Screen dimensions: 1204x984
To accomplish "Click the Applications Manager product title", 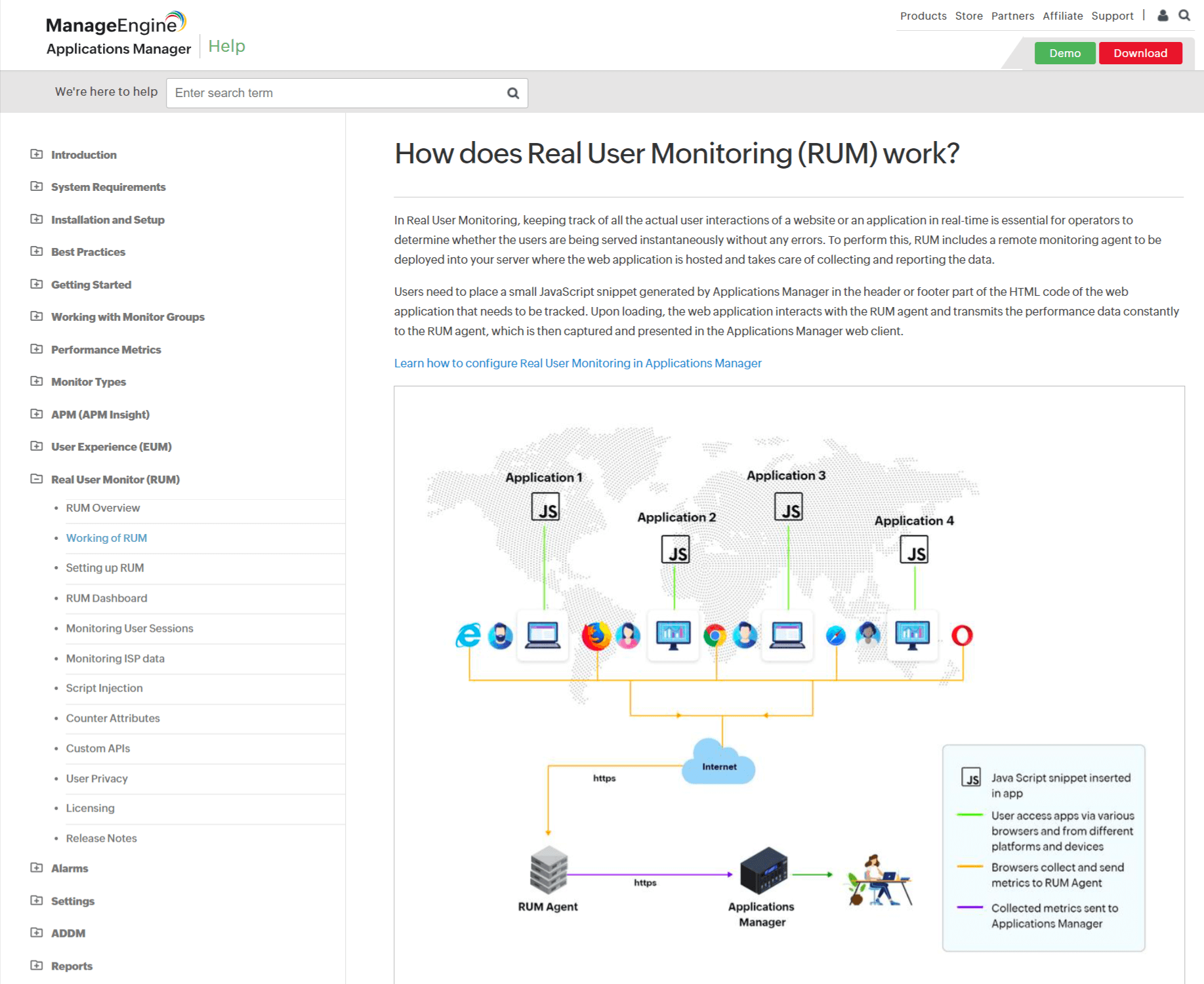I will (x=119, y=49).
